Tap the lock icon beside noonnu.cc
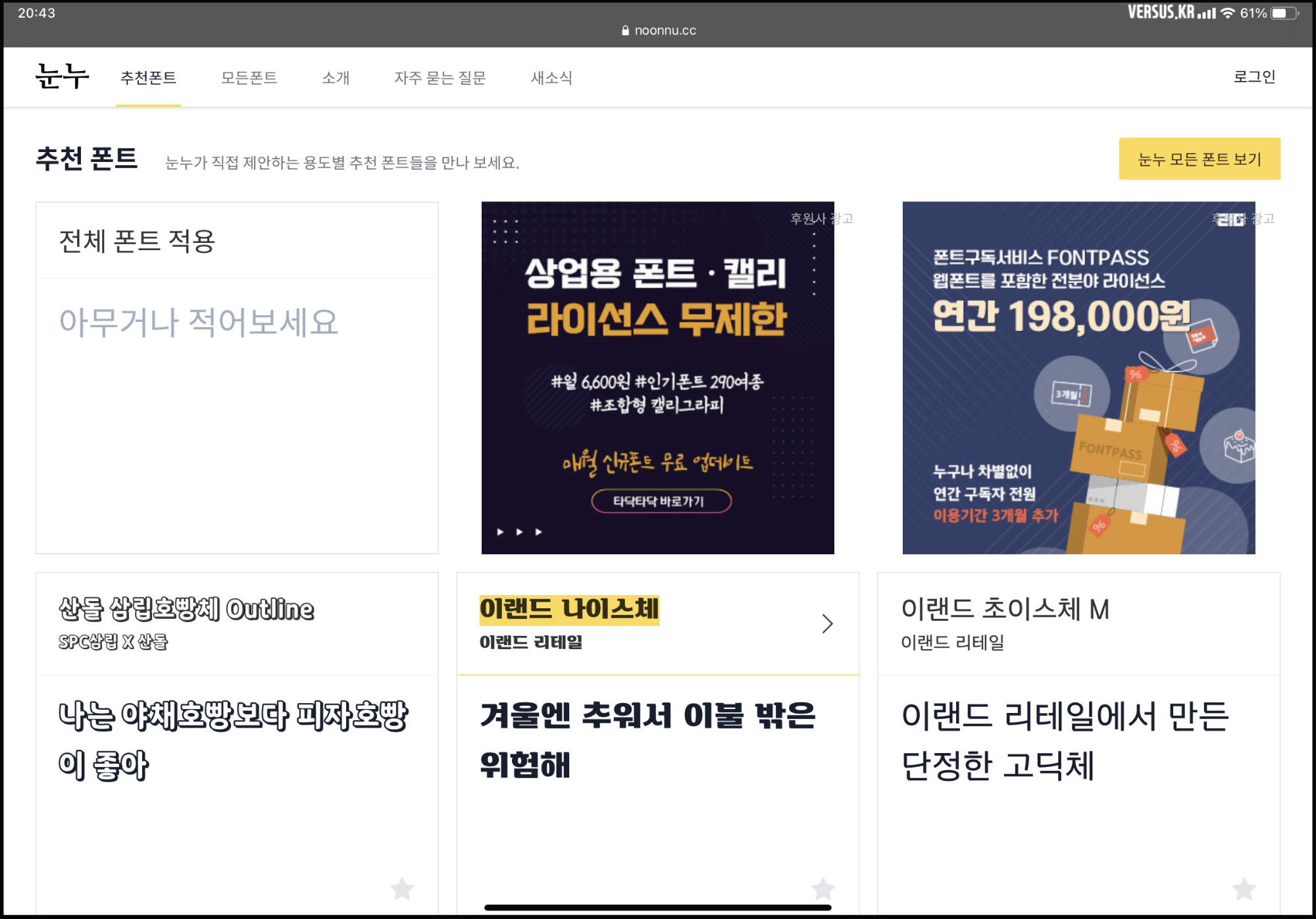Image resolution: width=1316 pixels, height=919 pixels. click(625, 30)
